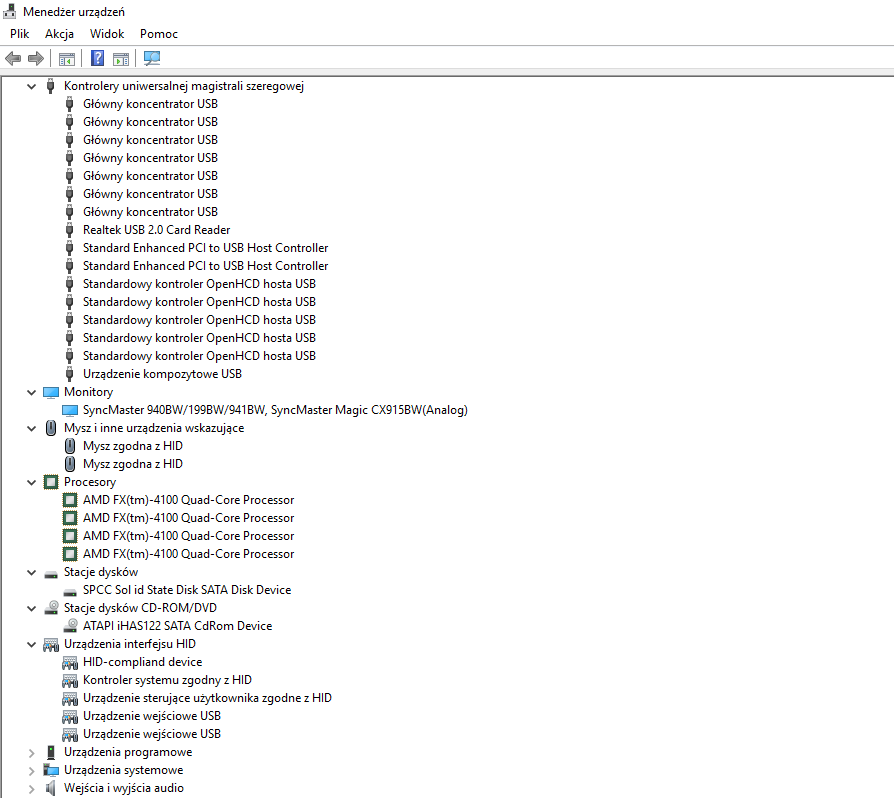Select SPCC Solid State Disk SATA device

pos(187,590)
